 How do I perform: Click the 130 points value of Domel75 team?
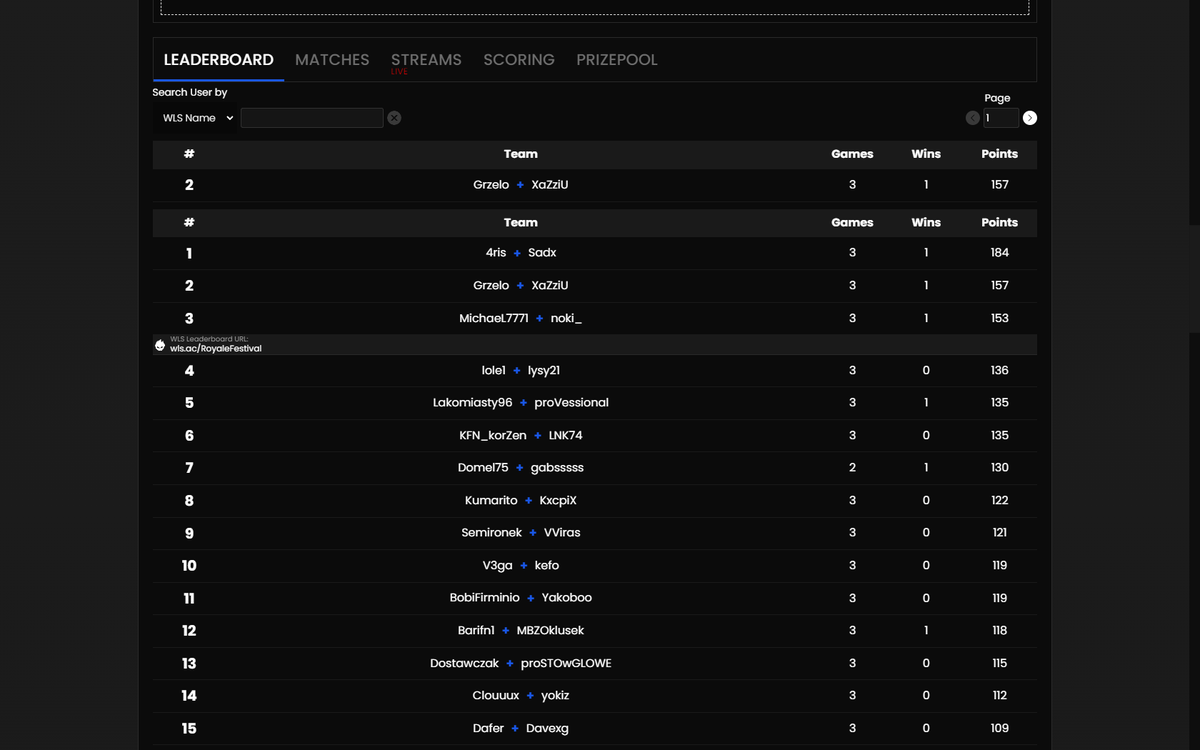tap(1000, 468)
